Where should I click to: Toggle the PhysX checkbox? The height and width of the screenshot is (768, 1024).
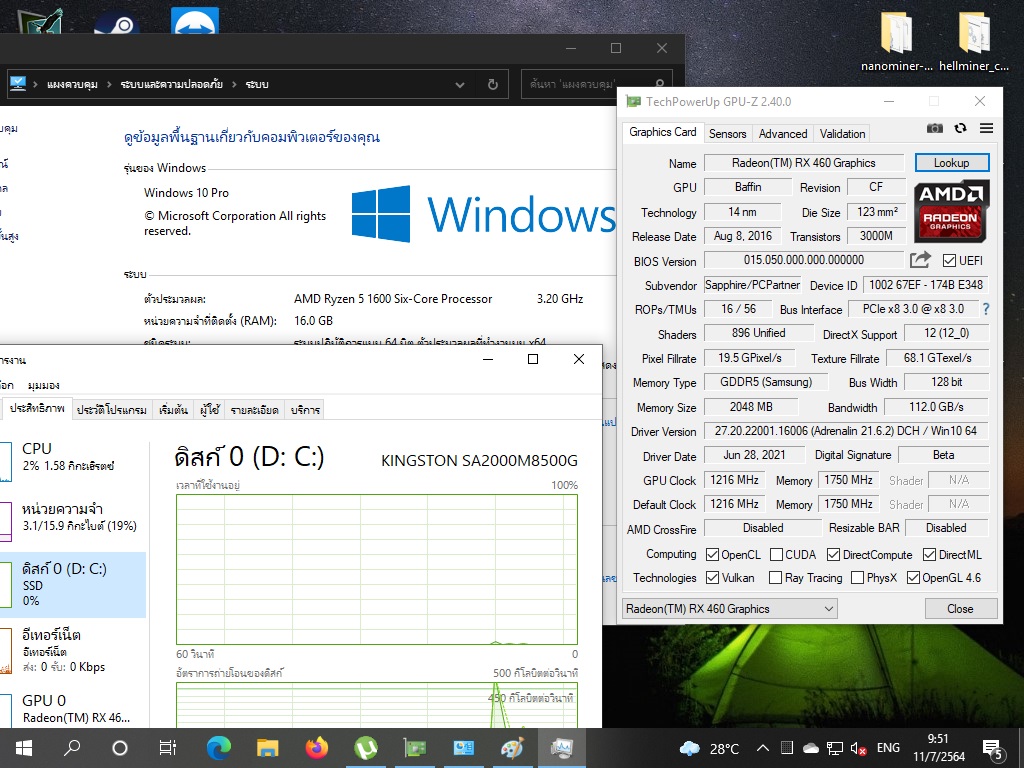857,577
